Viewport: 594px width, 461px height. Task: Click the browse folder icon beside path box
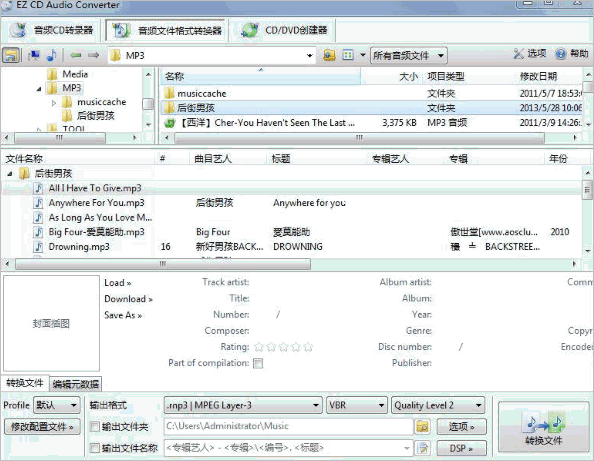[x=329, y=55]
